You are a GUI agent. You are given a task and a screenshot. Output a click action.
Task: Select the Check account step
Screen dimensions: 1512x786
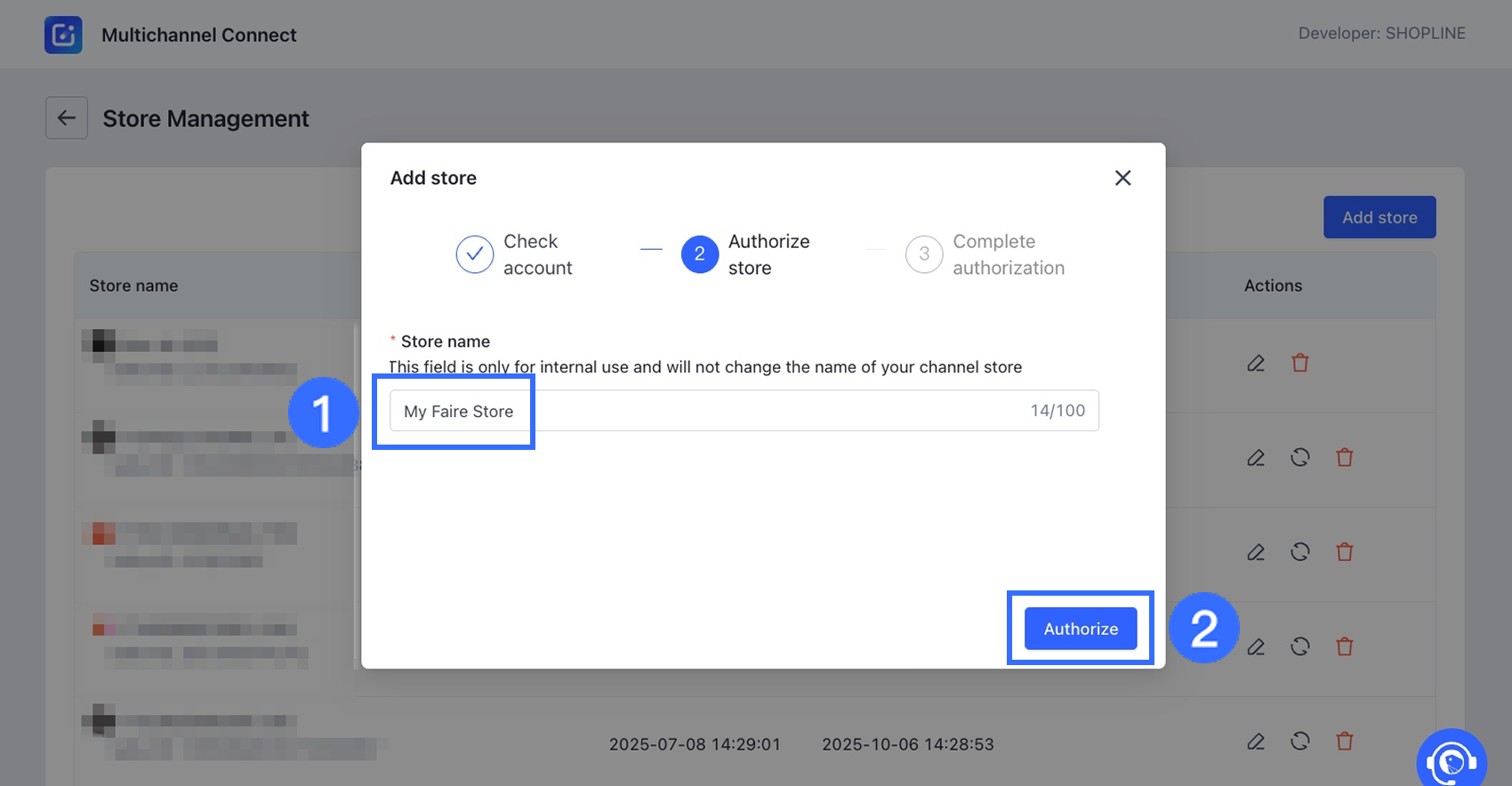click(x=514, y=255)
